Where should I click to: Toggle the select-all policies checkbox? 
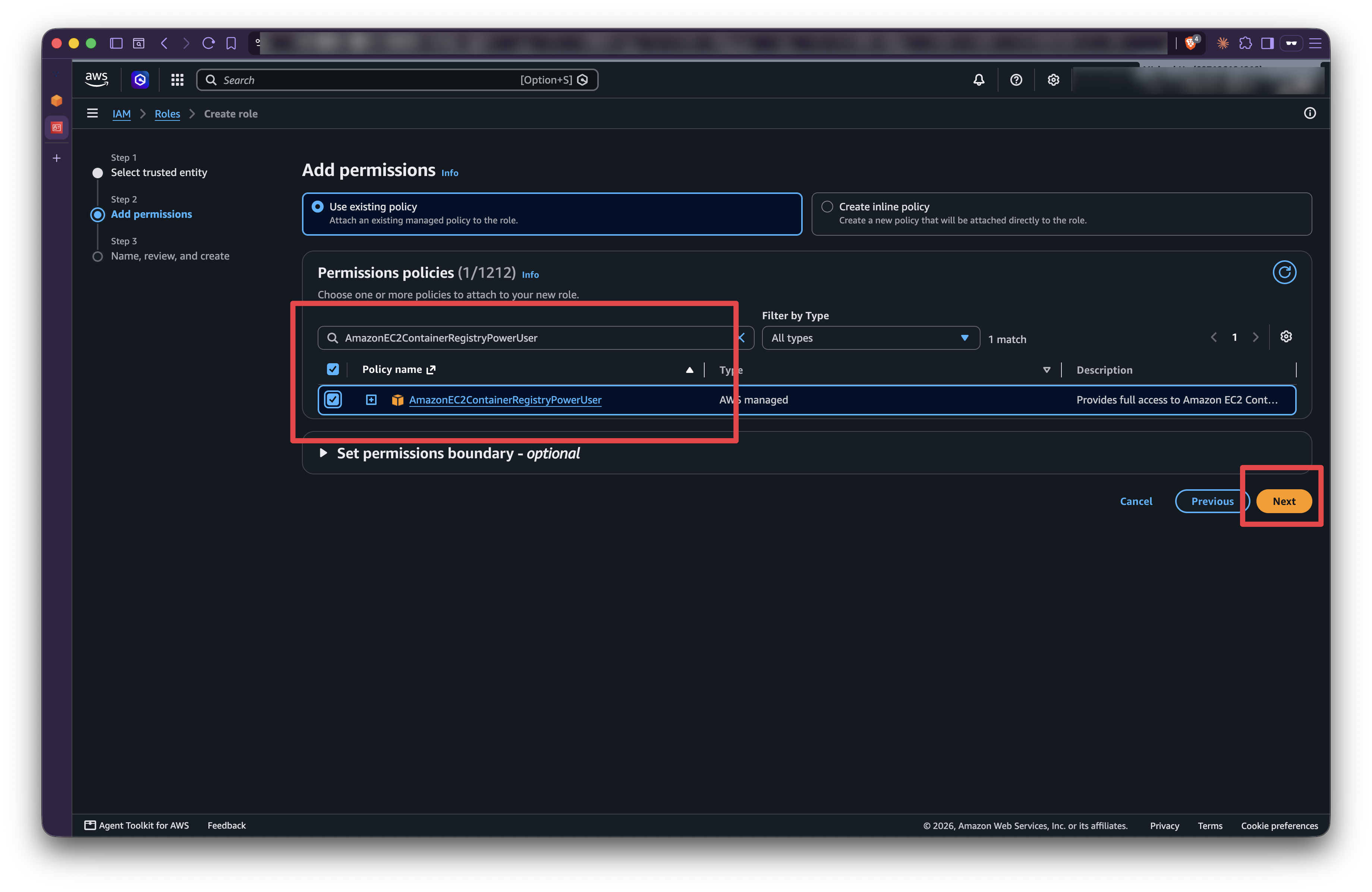[x=333, y=370]
